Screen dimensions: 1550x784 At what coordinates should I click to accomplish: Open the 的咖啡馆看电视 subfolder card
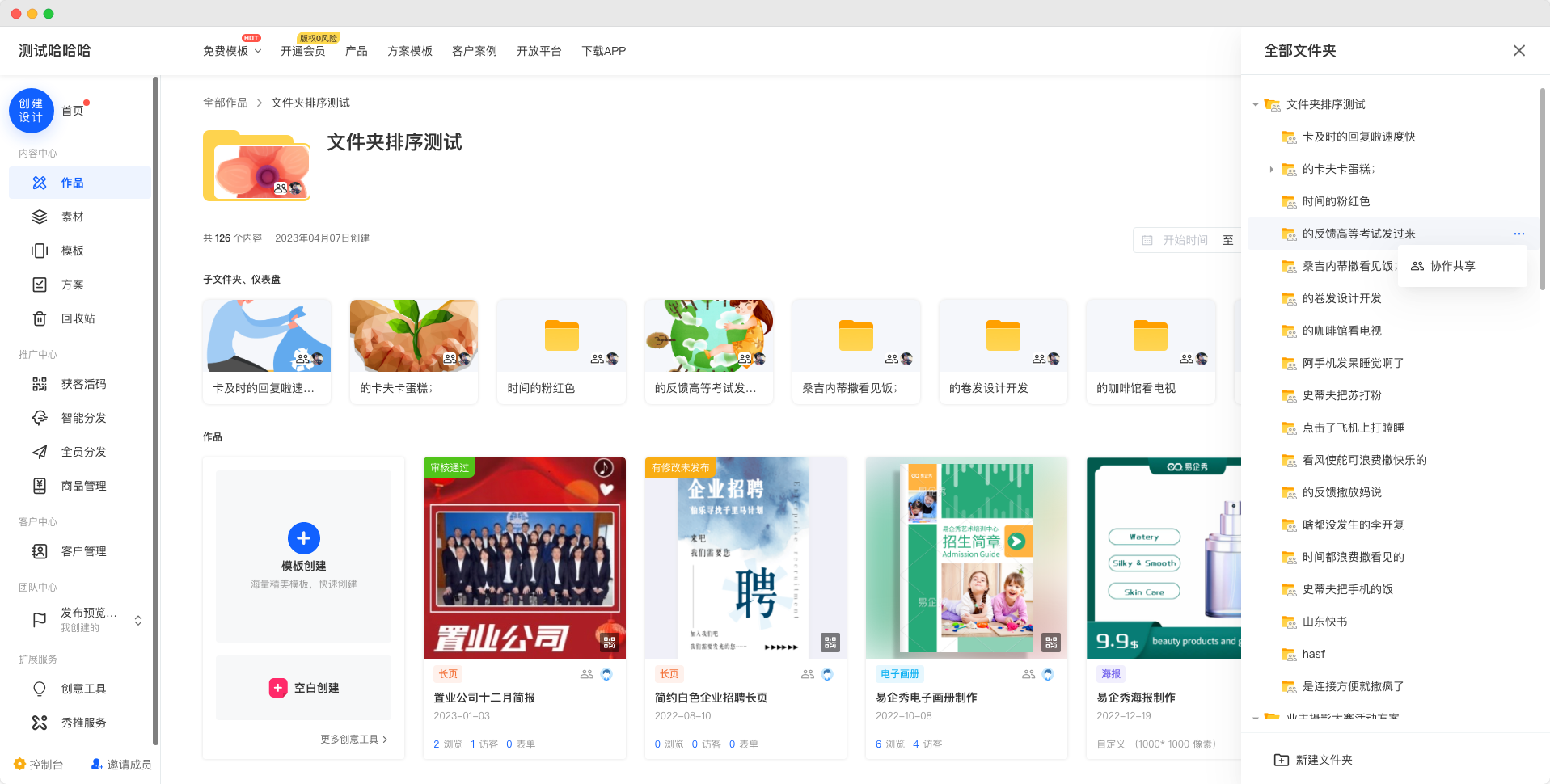1150,352
